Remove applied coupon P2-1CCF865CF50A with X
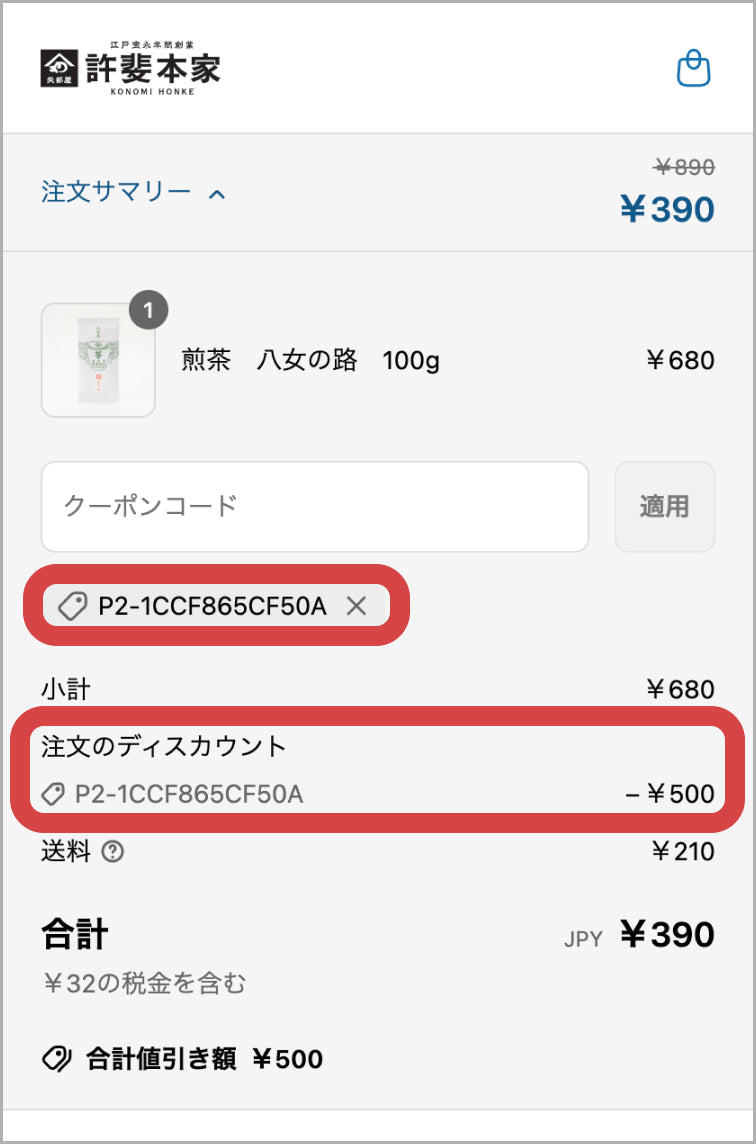This screenshot has height=1144, width=756. 357,605
